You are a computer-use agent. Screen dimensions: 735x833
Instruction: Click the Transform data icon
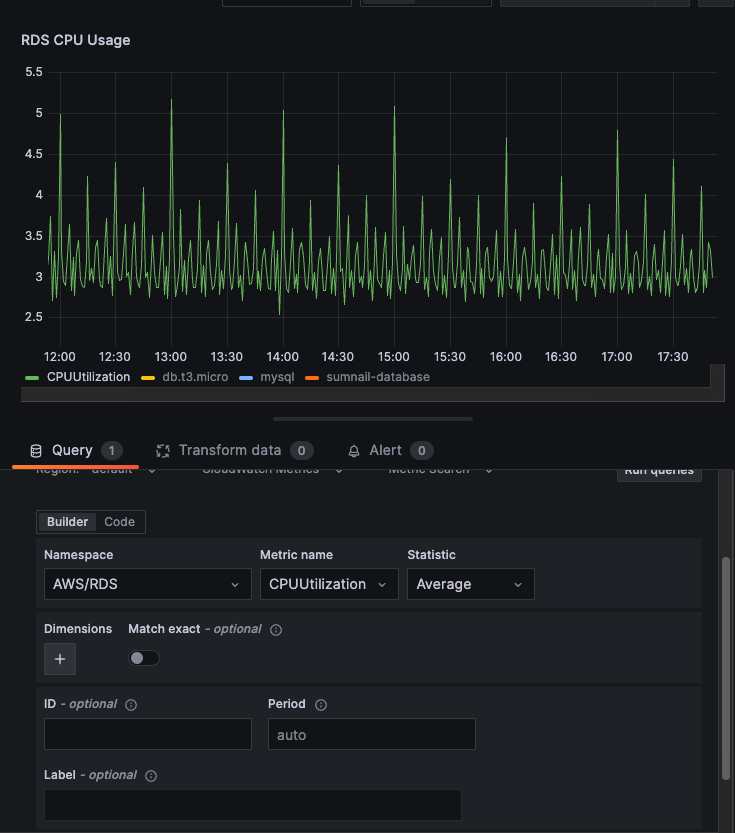(x=163, y=451)
